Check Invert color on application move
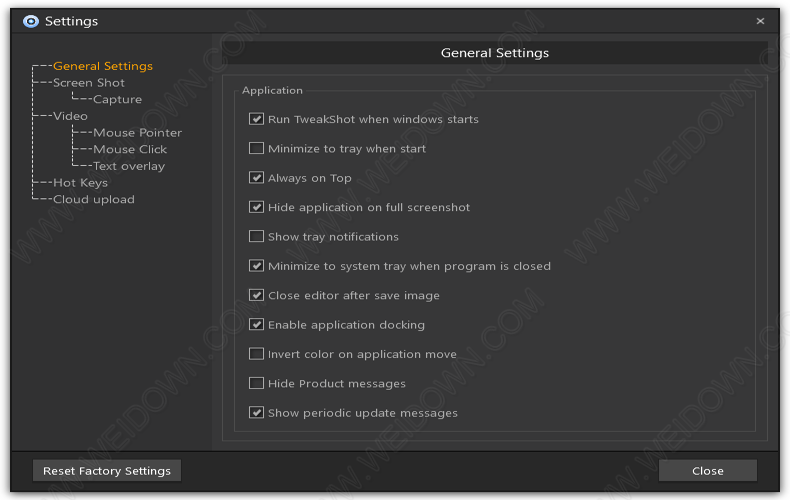This screenshot has height=500, width=790. [256, 354]
